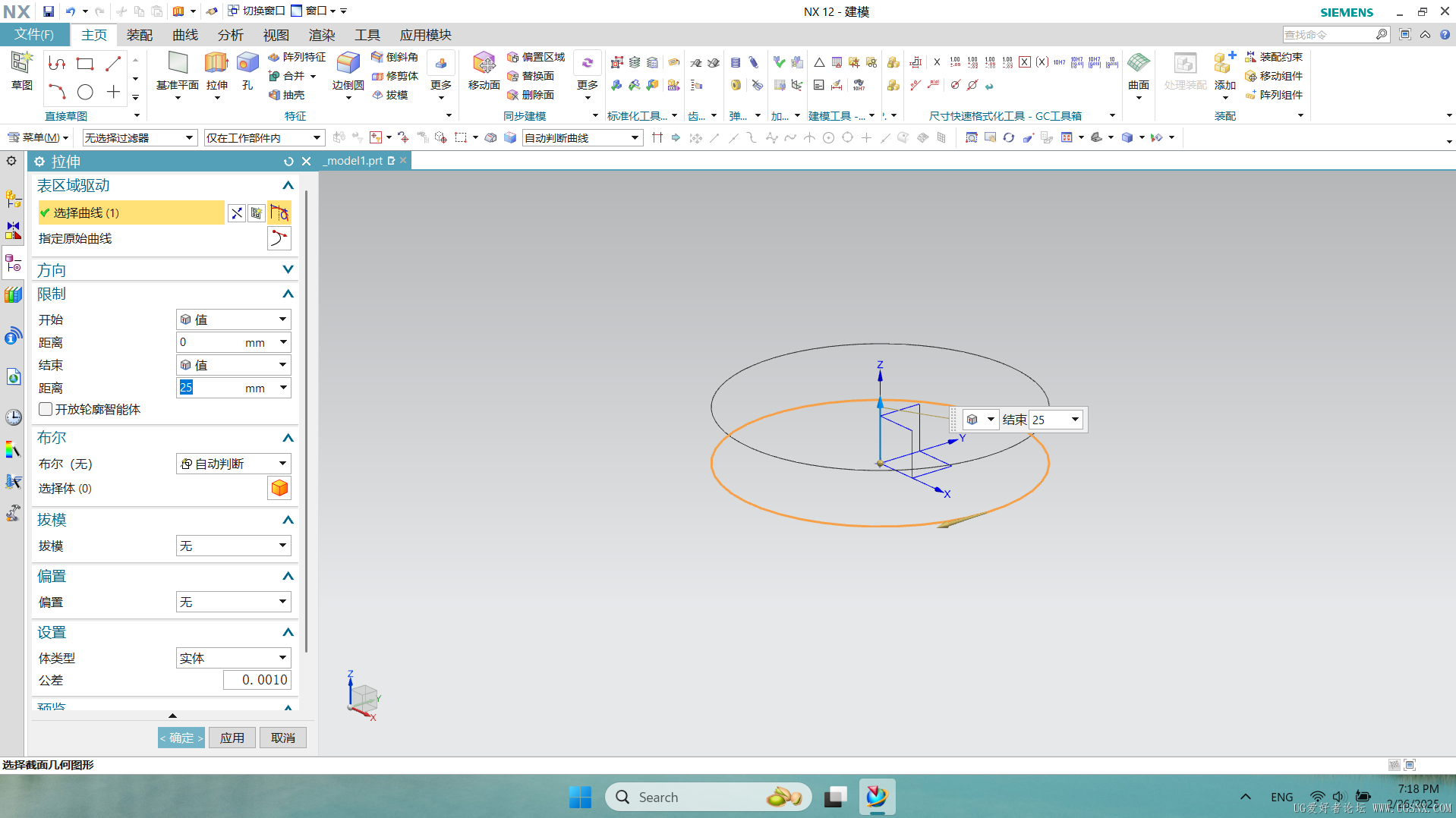The width and height of the screenshot is (1456, 818).
Task: Switch to the Analysis (分析) ribbon tab
Action: coord(231,35)
